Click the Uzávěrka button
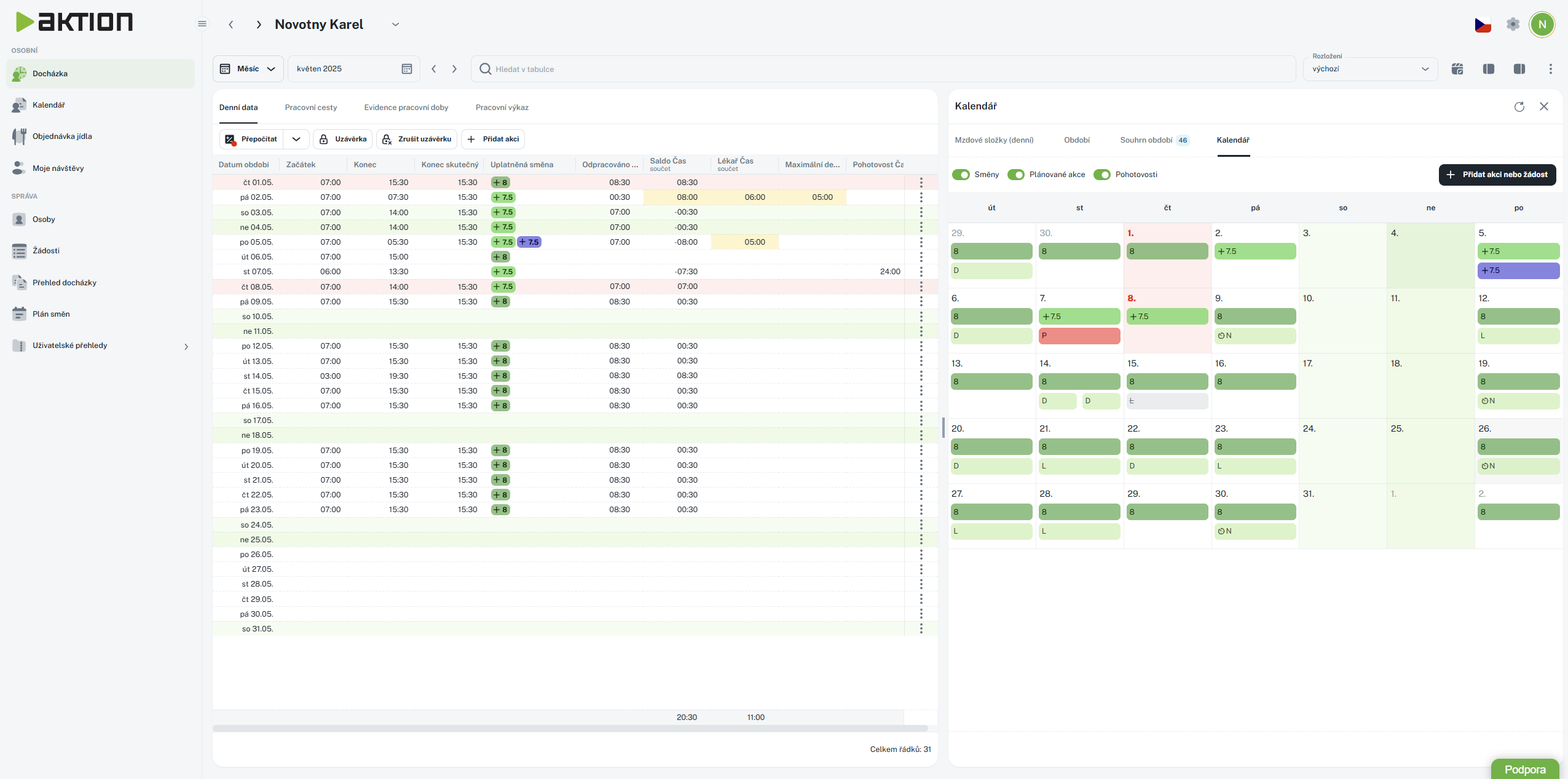1568x779 pixels. (343, 139)
